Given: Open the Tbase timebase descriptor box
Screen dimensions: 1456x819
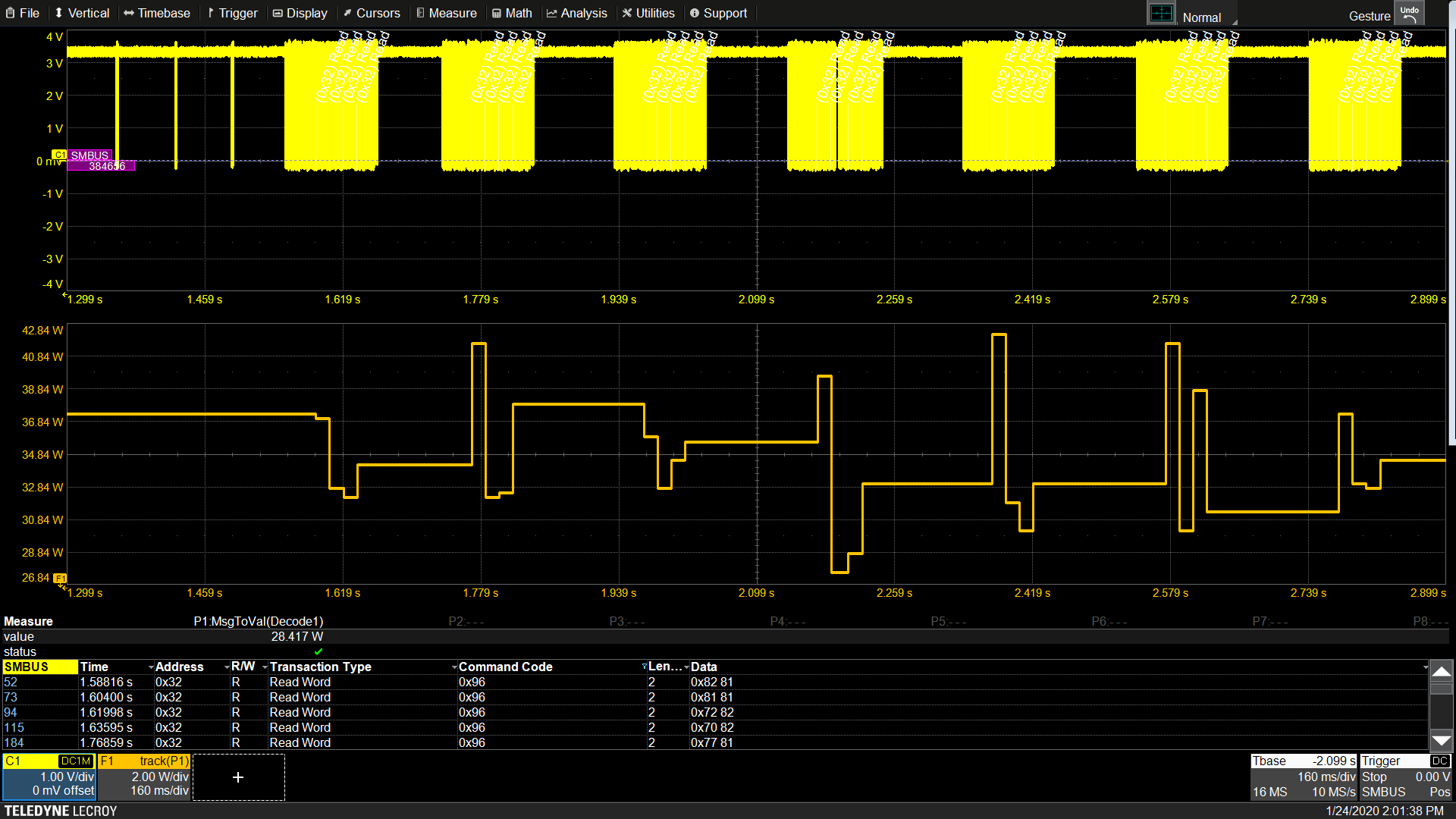Looking at the screenshot, I should (1303, 776).
